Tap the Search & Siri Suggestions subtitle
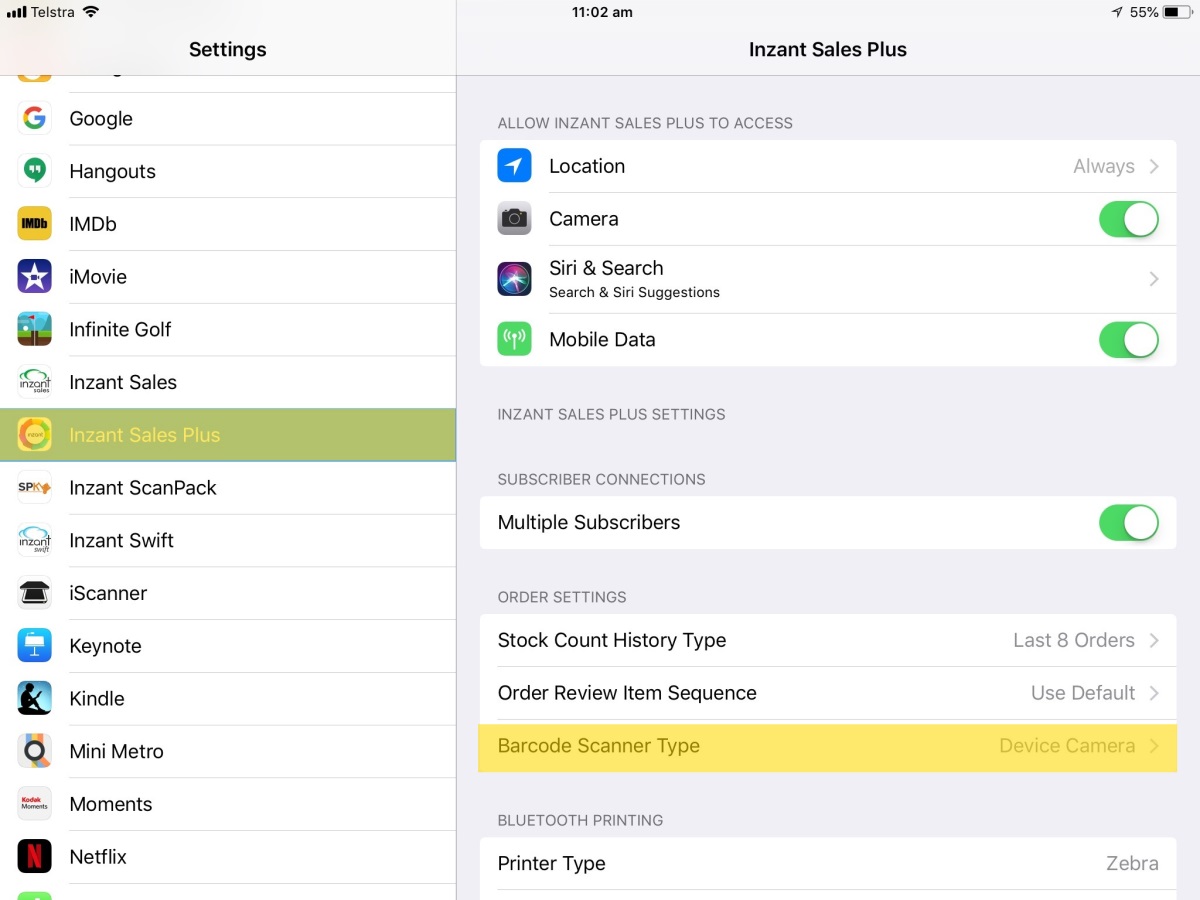The image size is (1200, 900). [x=634, y=292]
